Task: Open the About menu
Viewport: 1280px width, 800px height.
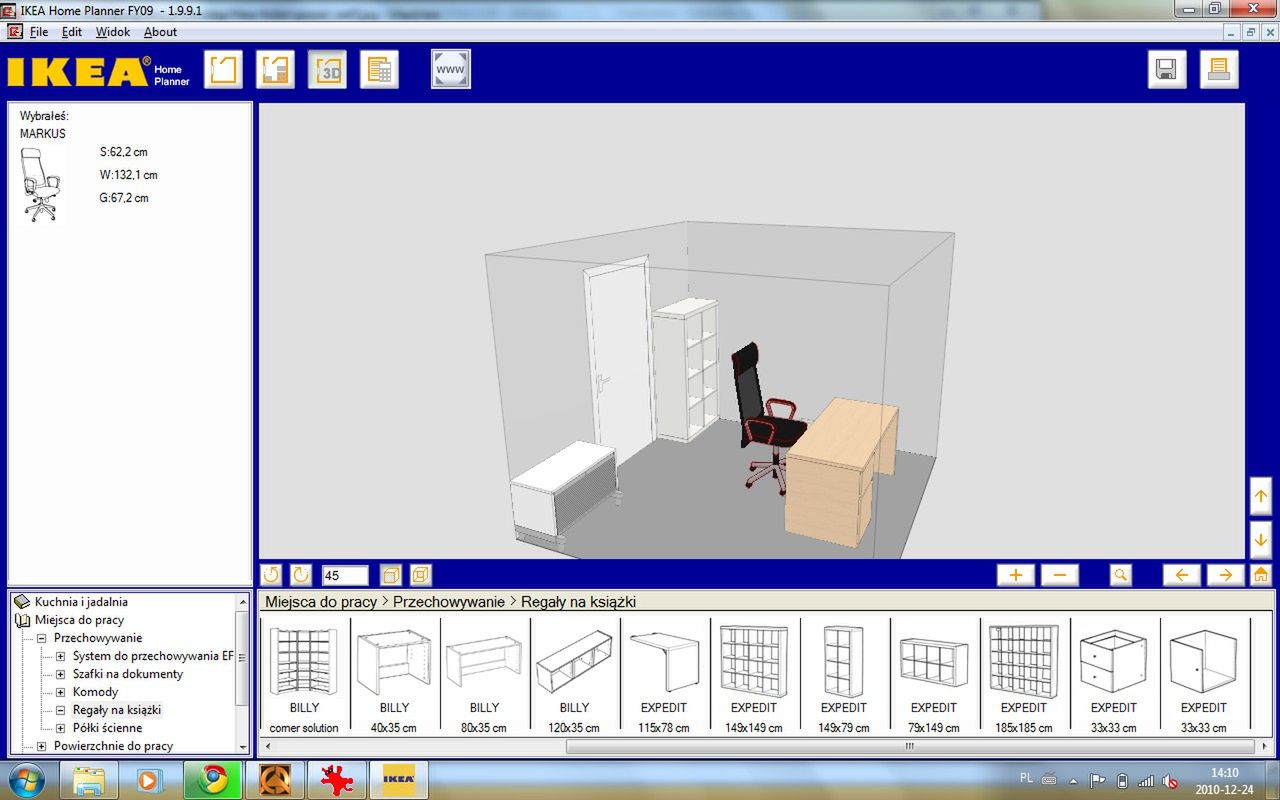Action: coord(160,32)
